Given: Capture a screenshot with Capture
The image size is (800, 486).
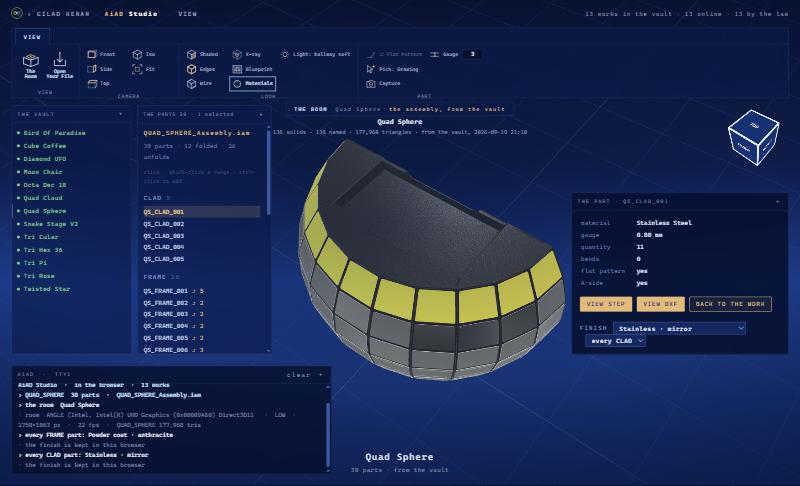Looking at the screenshot, I should [x=383, y=83].
